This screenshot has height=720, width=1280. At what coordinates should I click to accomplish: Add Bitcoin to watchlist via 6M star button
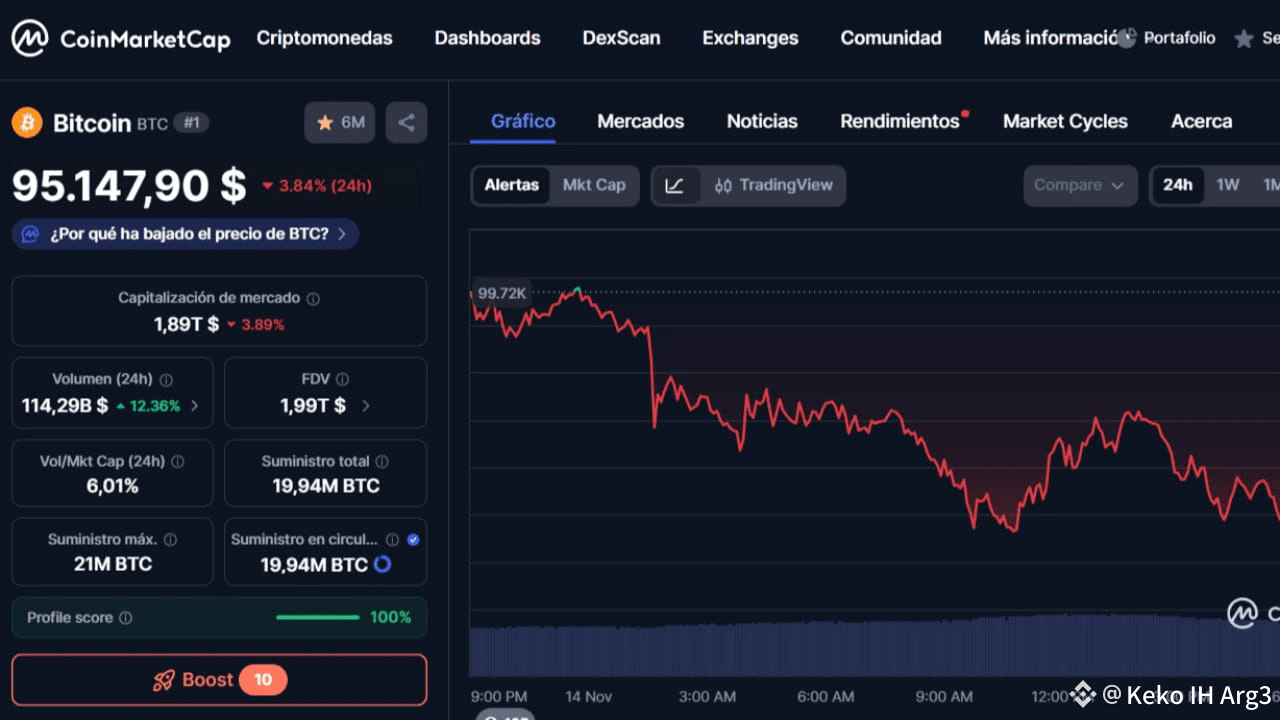(340, 123)
